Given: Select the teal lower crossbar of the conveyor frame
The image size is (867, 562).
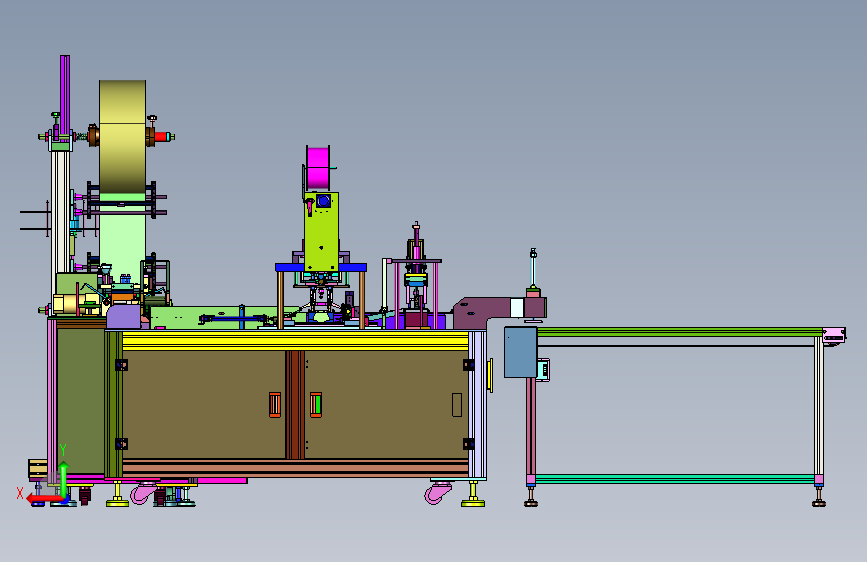Looking at the screenshot, I should (x=675, y=478).
